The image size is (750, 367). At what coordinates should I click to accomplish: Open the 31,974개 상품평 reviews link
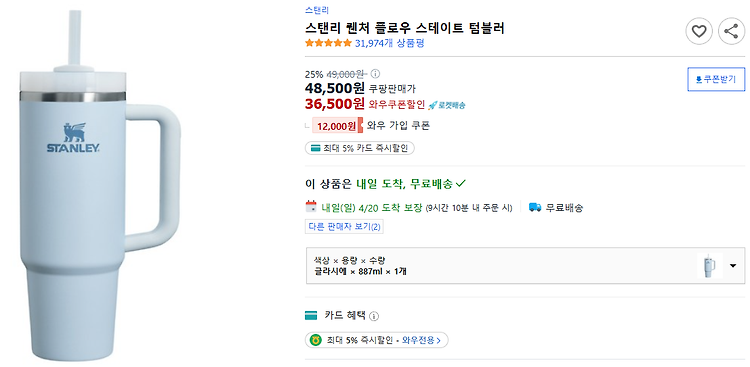click(389, 43)
